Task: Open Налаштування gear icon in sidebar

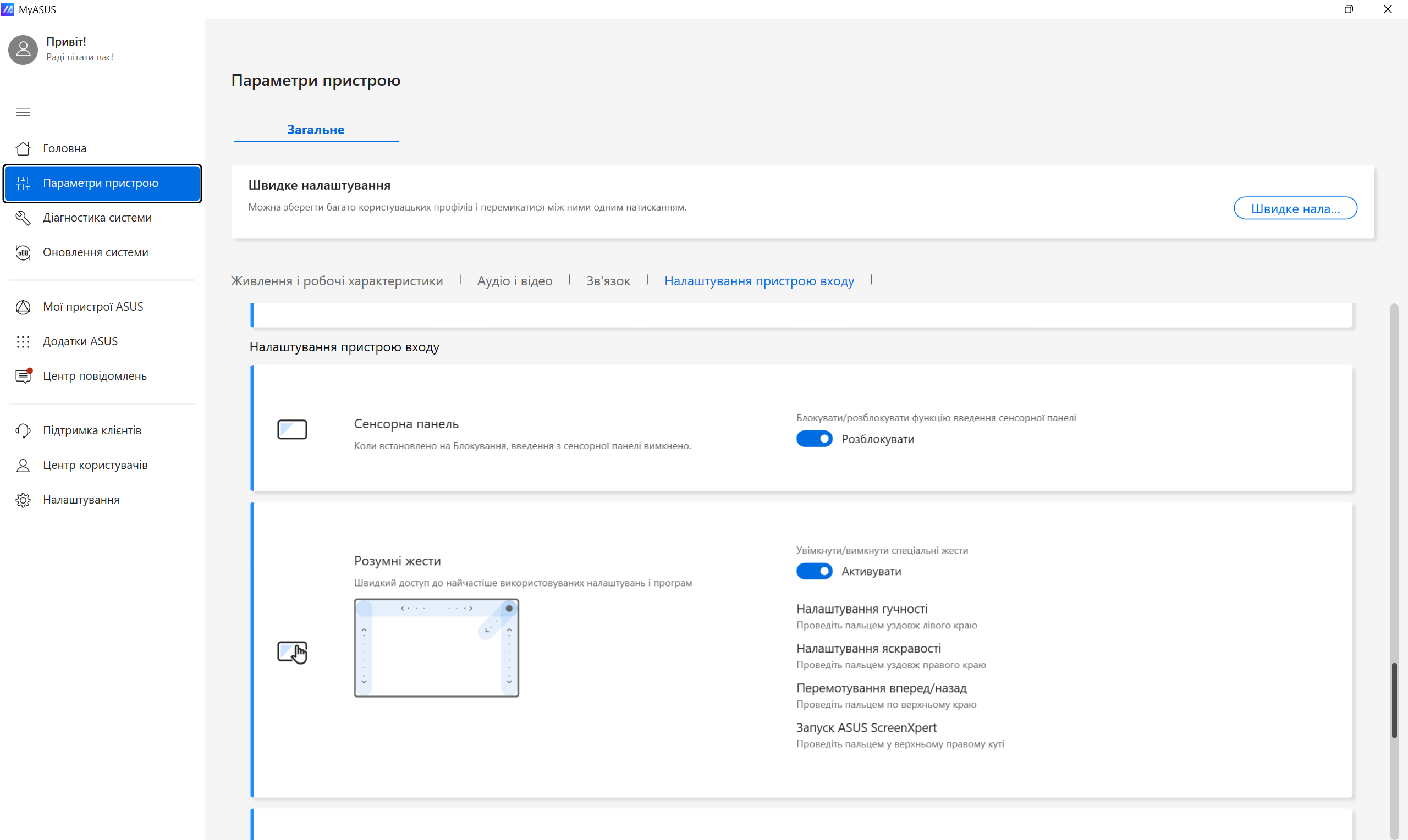Action: 23,500
